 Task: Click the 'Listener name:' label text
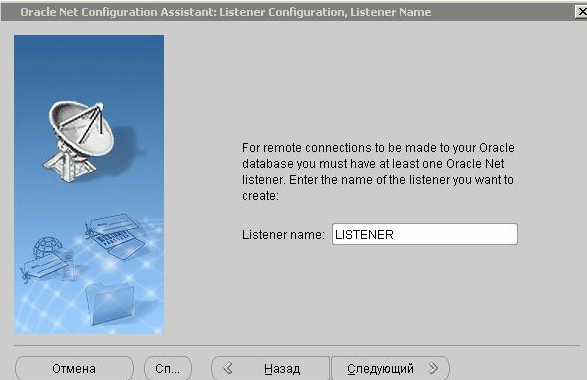283,235
